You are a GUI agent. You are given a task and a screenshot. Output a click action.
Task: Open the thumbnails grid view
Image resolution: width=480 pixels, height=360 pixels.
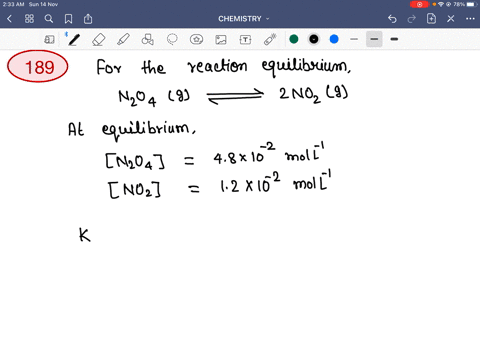point(29,19)
